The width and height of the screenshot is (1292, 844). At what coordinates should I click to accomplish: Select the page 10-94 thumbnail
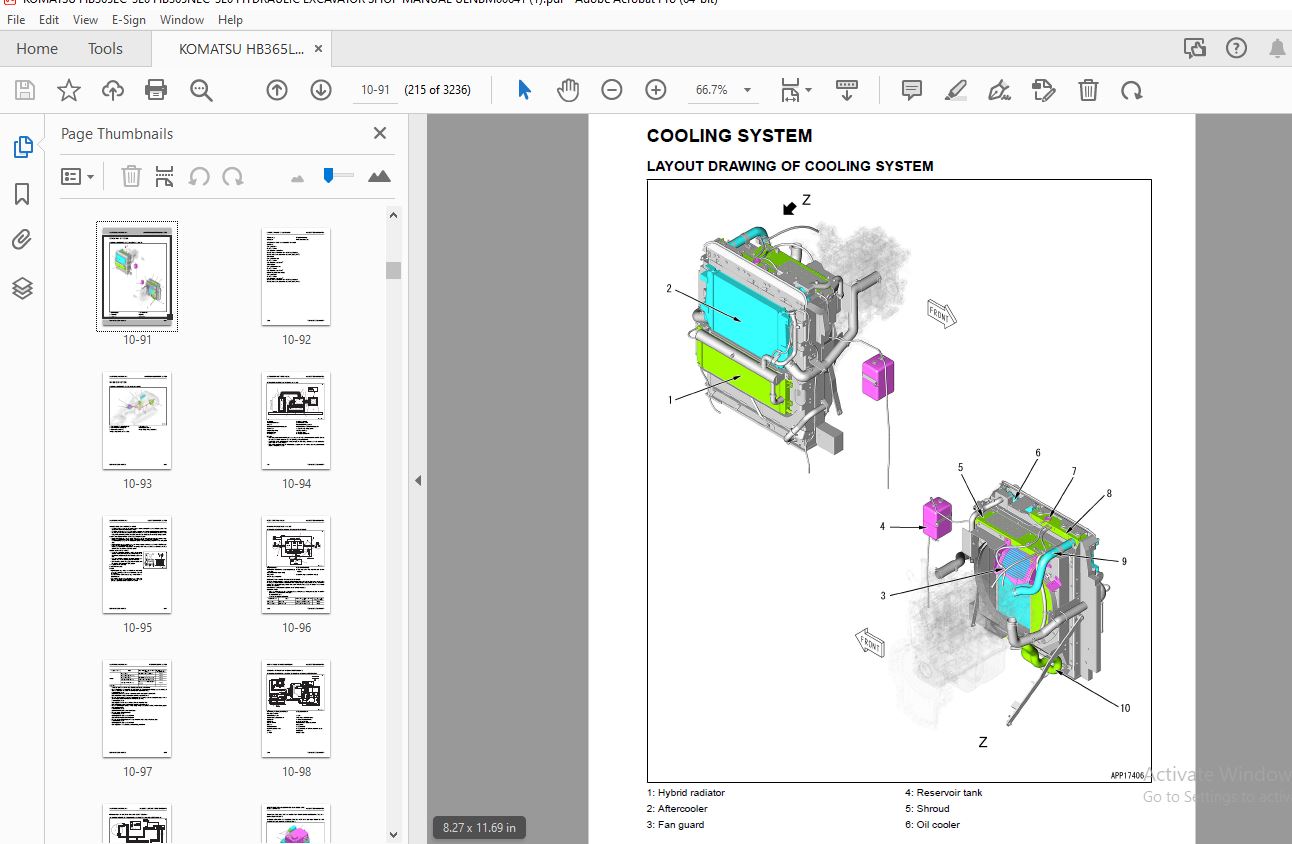(x=296, y=420)
